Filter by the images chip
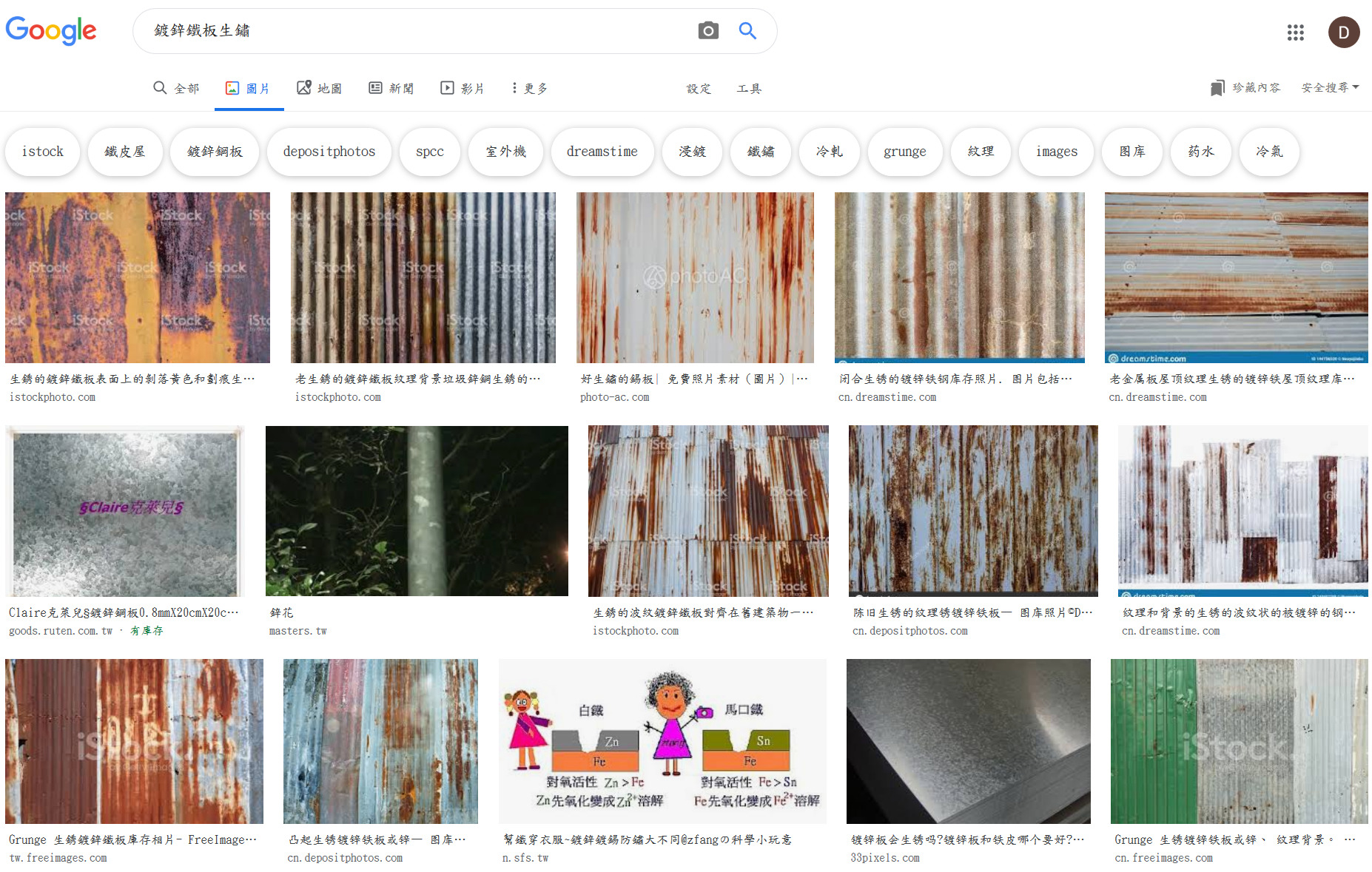The height and width of the screenshot is (872, 1372). [x=1057, y=152]
